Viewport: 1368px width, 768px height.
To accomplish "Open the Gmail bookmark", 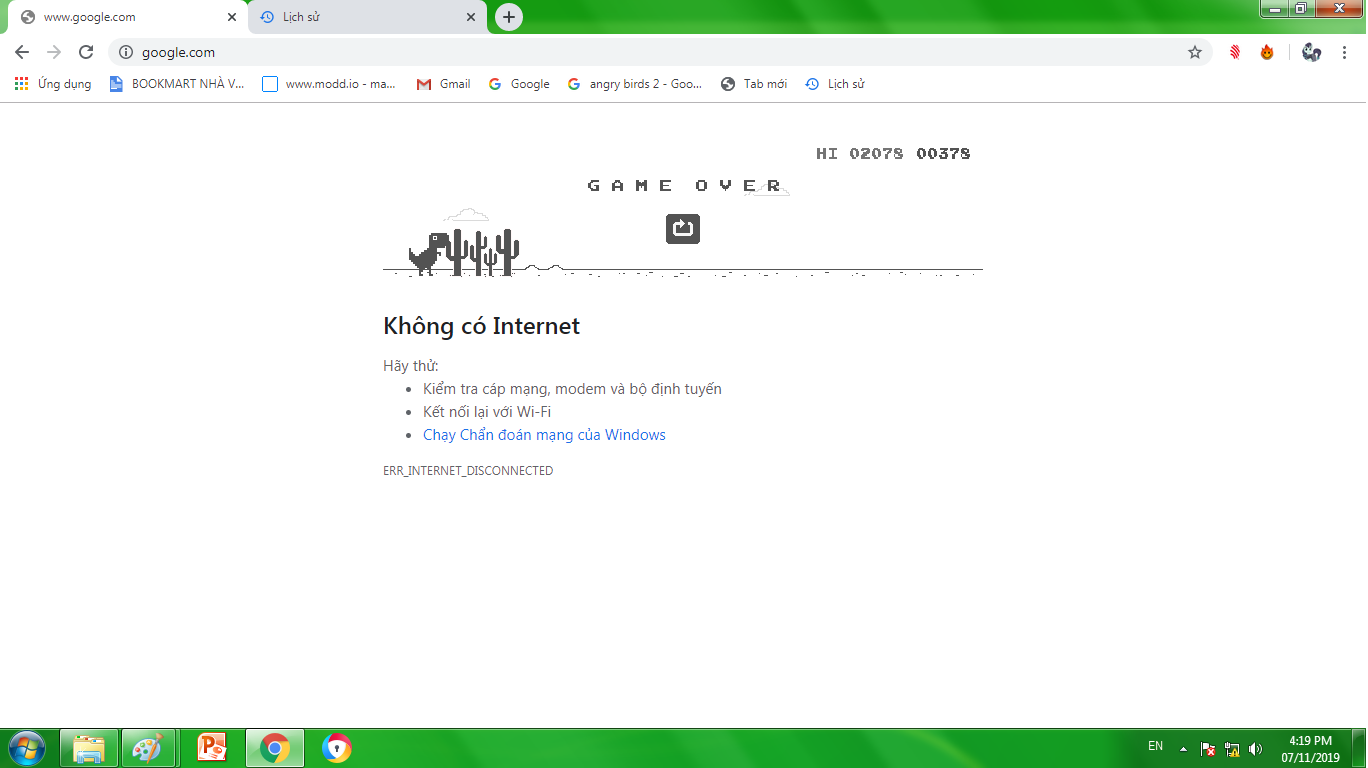I will [443, 84].
